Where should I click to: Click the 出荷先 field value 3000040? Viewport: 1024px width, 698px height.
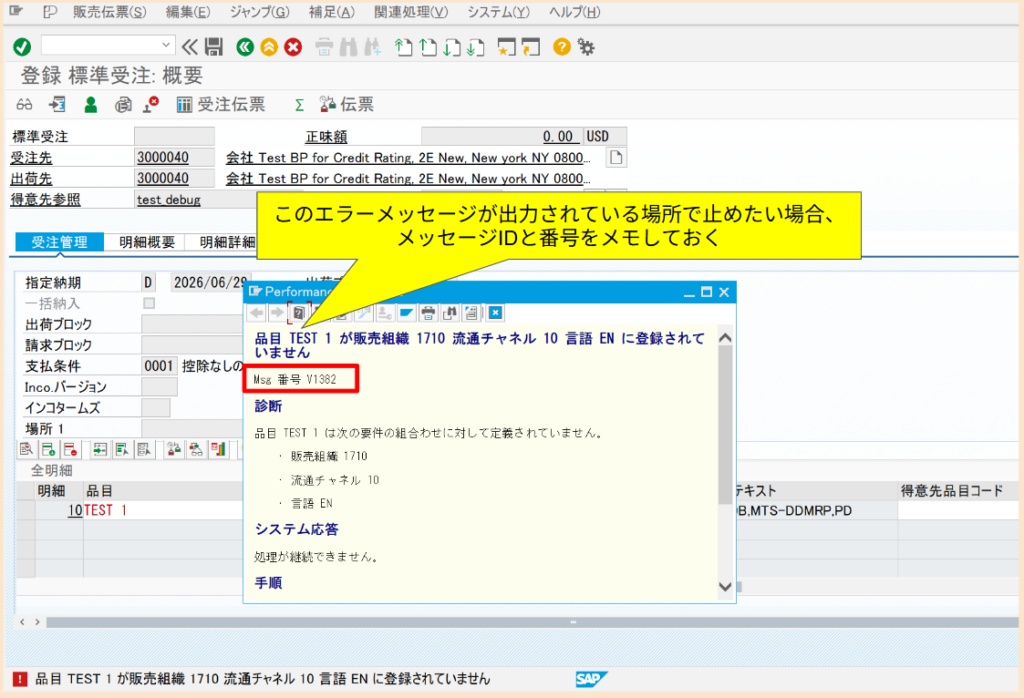[x=174, y=178]
